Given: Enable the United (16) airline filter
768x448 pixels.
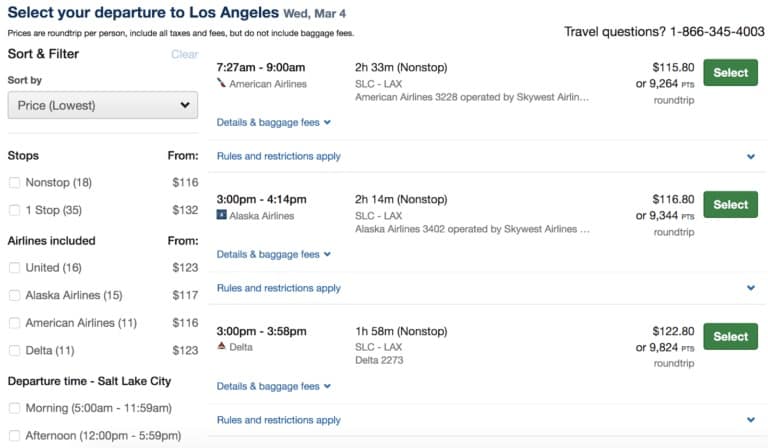Looking at the screenshot, I should 15,267.
